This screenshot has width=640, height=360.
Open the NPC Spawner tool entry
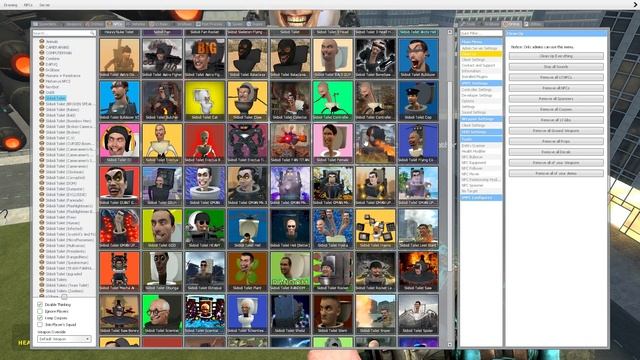(481, 185)
